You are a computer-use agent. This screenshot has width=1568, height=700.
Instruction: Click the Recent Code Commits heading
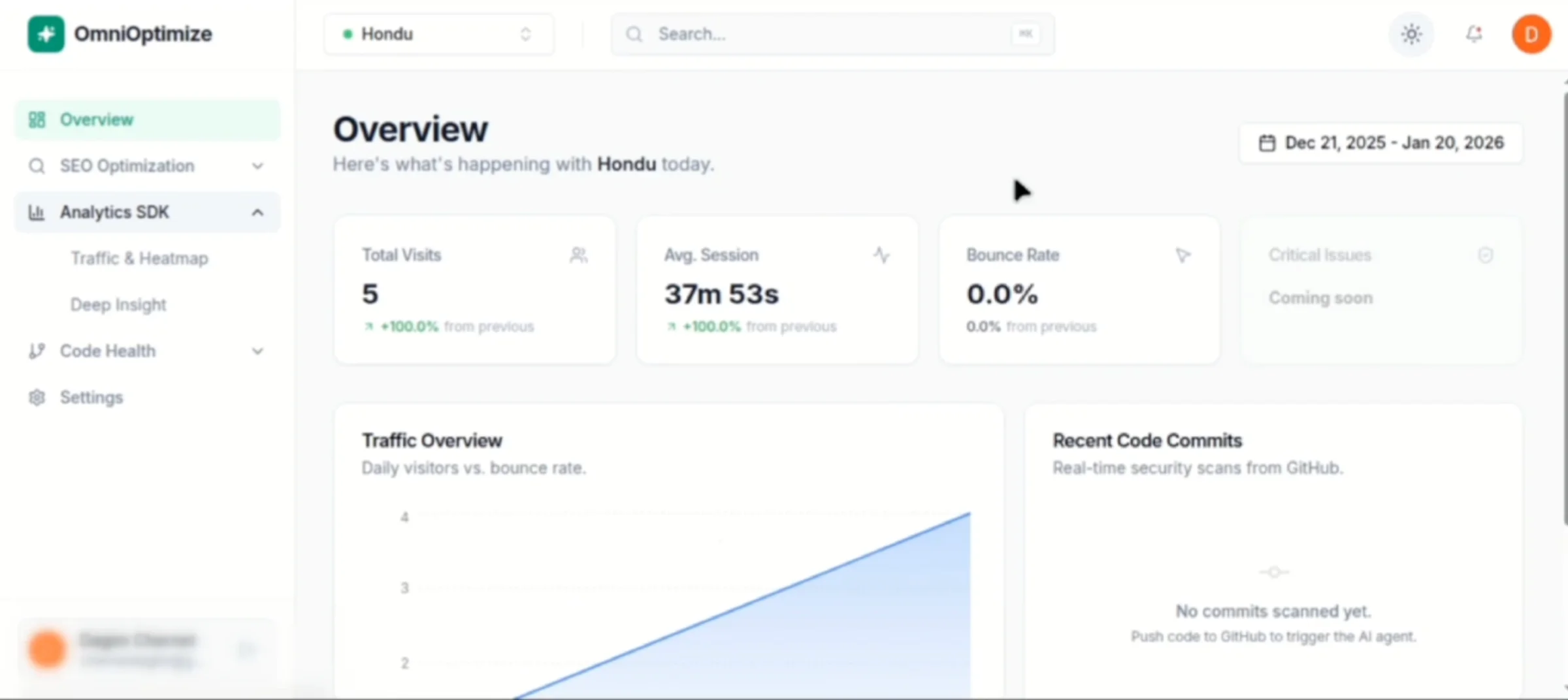pos(1147,441)
